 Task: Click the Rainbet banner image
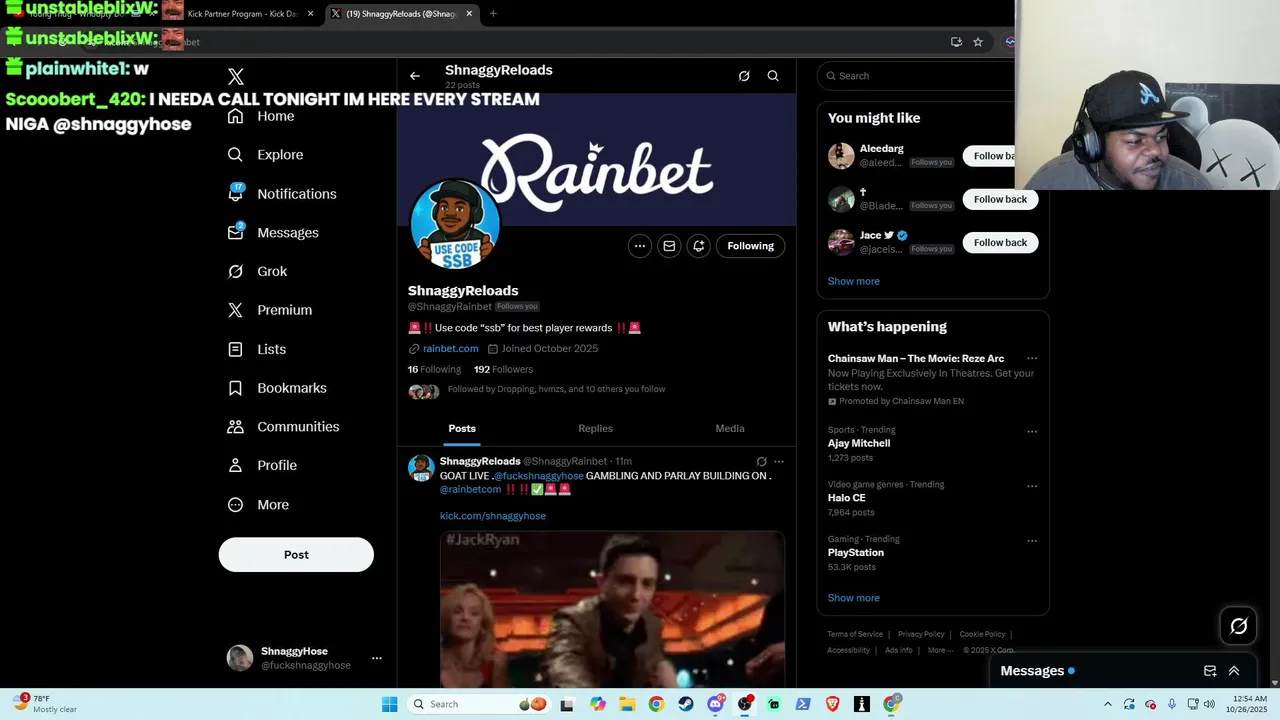[597, 160]
